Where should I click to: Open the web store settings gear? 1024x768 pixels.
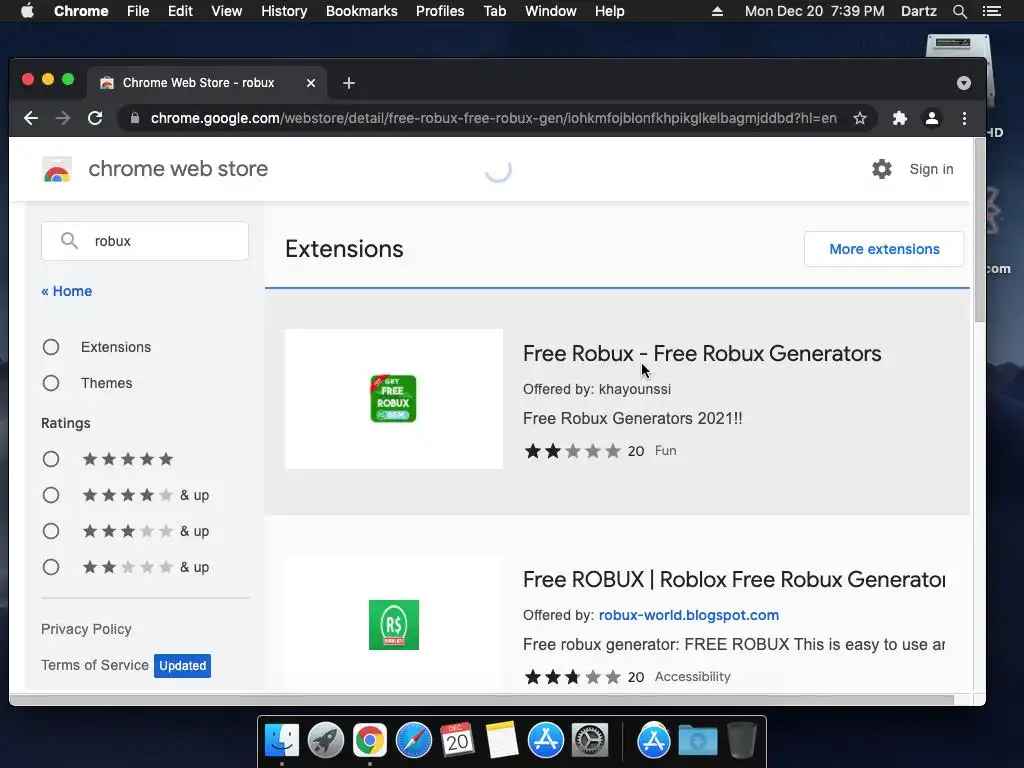click(882, 169)
